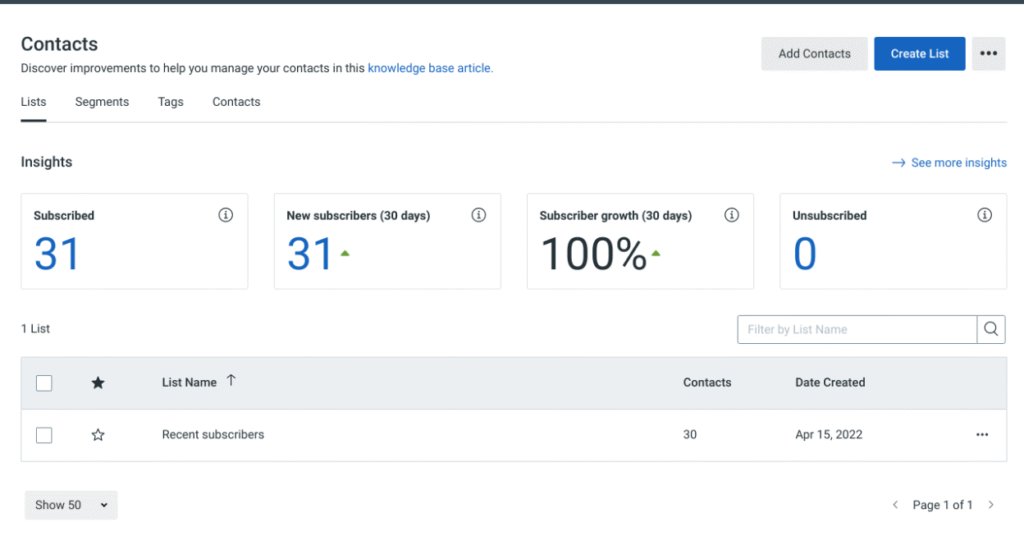The height and width of the screenshot is (550, 1024).
Task: Click the filled star header icon
Action: pyautogui.click(x=98, y=383)
